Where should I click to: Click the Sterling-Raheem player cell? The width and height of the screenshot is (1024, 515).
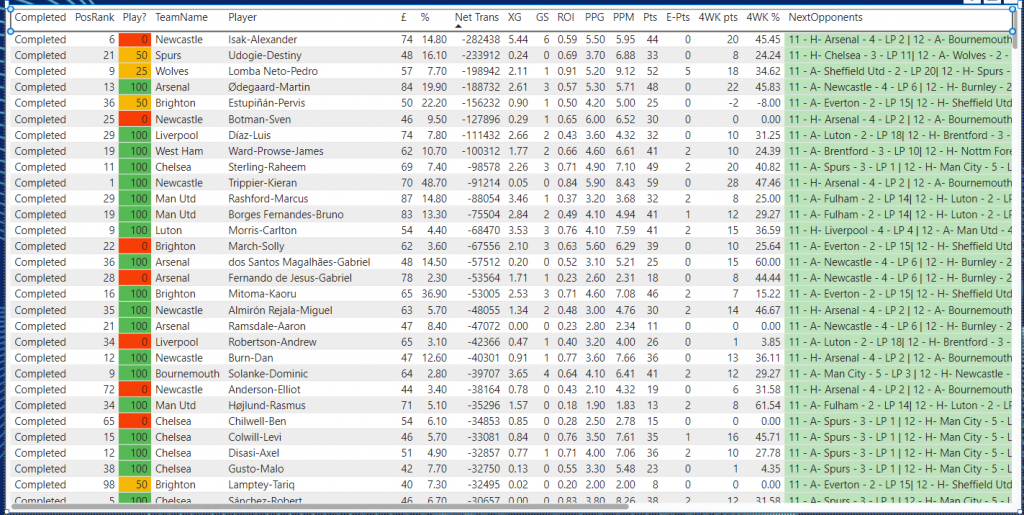(267, 167)
